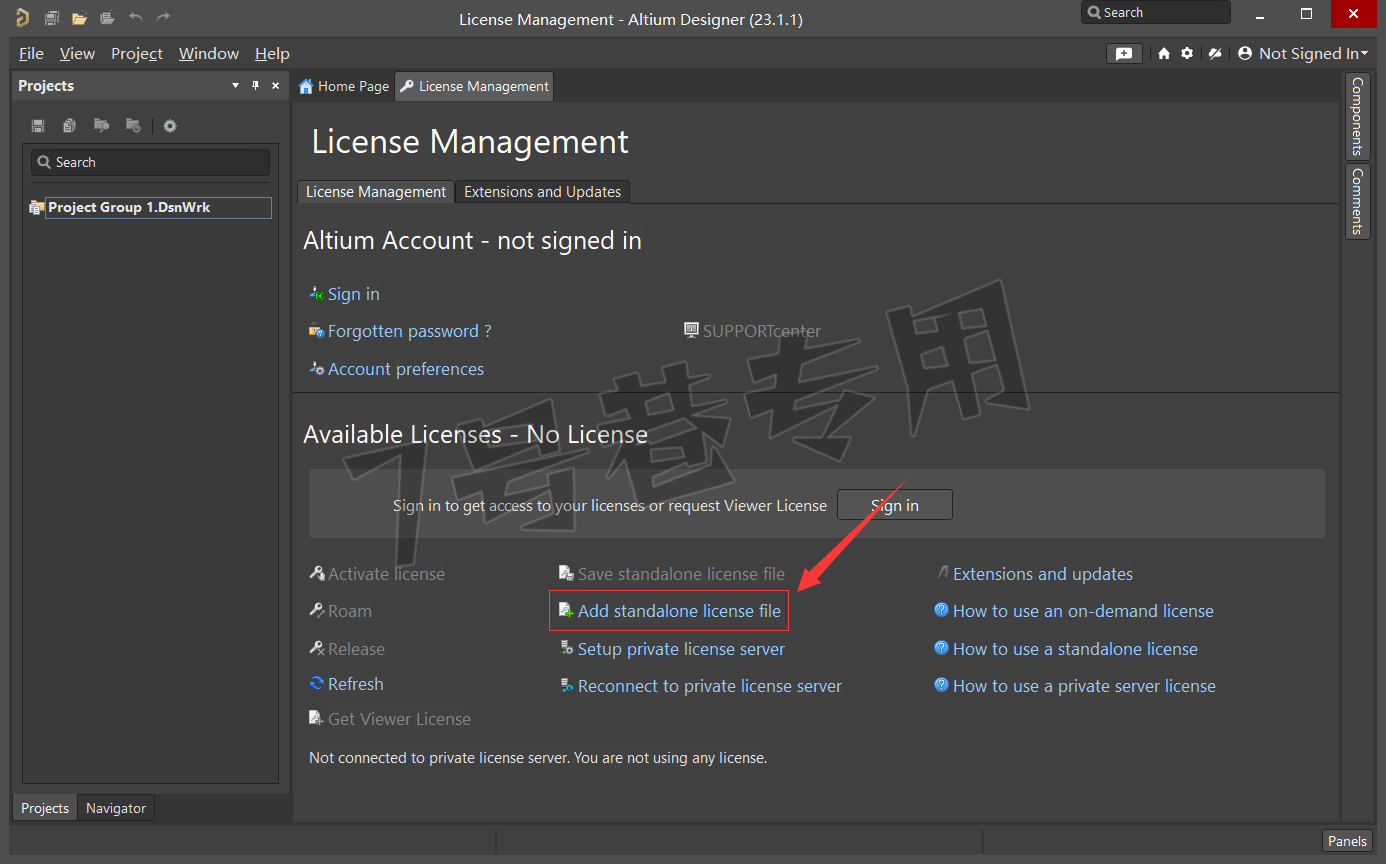
Task: Close the Projects panel
Action: (276, 86)
